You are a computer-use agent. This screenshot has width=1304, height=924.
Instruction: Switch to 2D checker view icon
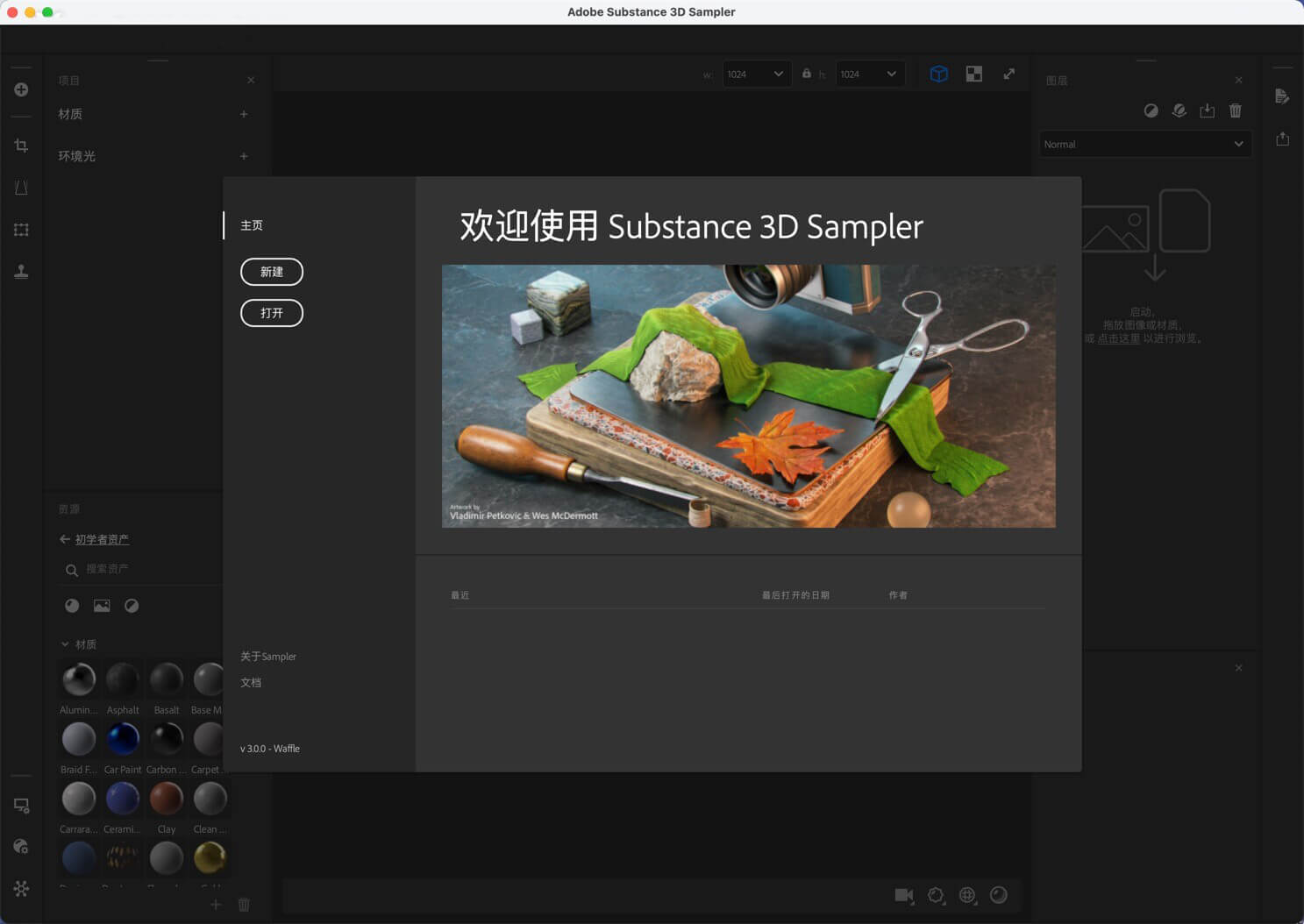[x=974, y=74]
